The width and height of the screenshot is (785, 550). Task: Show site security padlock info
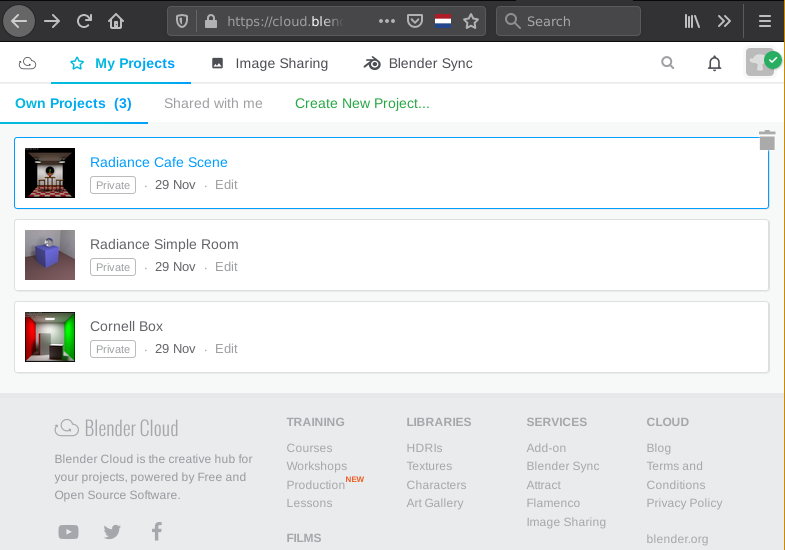pos(211,21)
